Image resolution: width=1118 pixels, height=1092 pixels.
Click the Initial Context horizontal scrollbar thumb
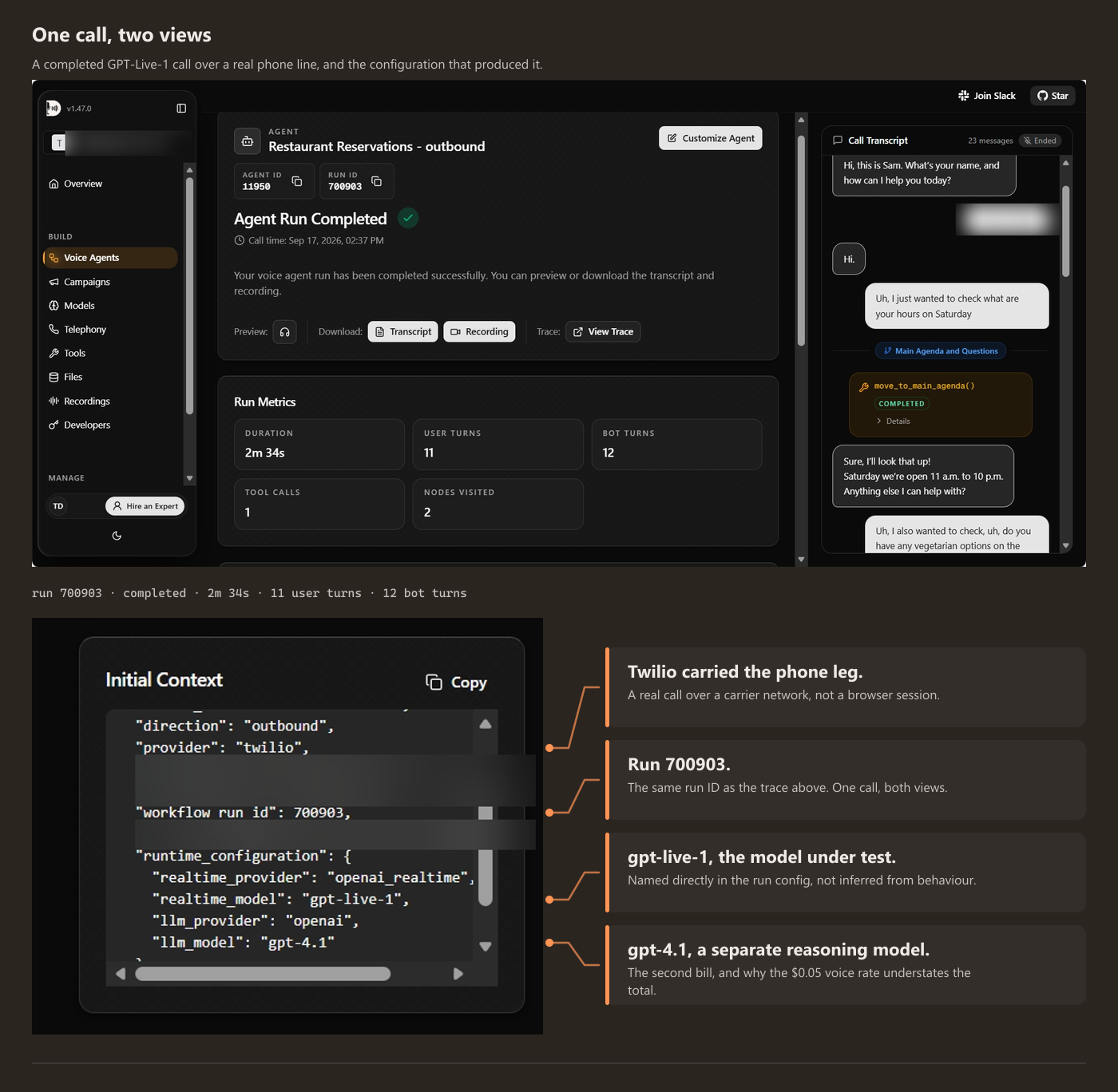263,974
